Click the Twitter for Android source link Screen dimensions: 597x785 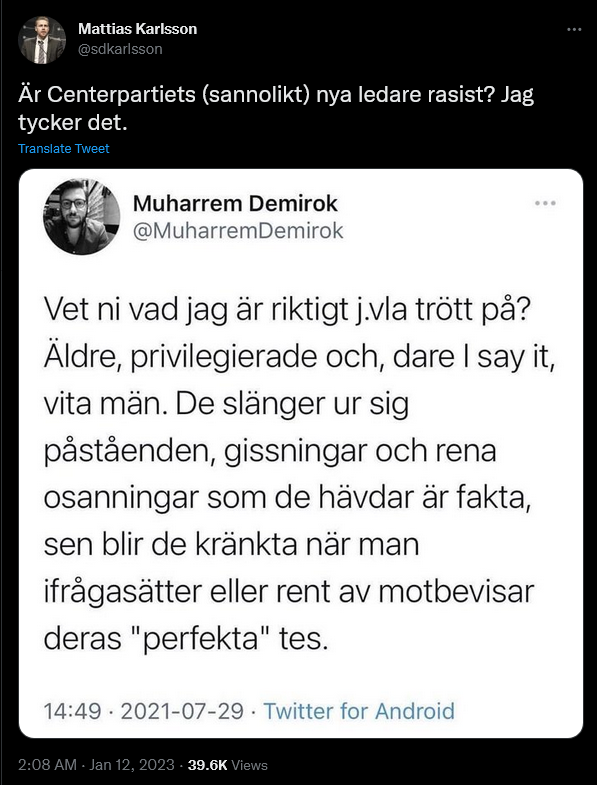pos(359,711)
